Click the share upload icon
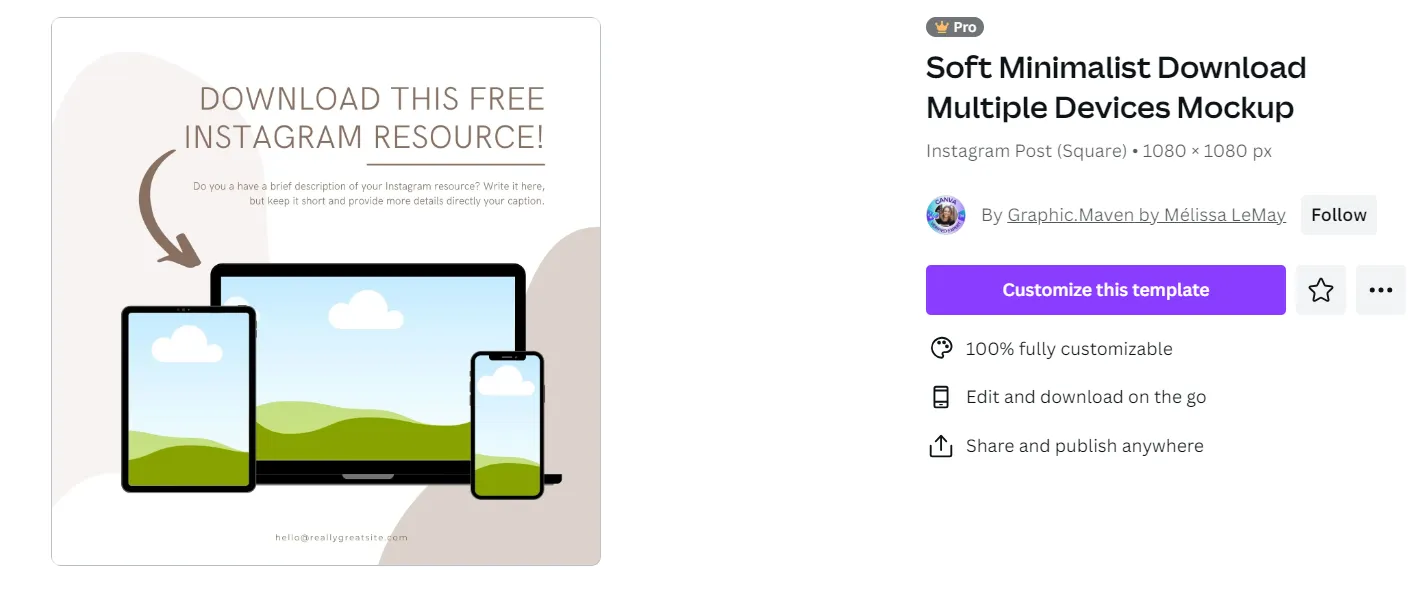 (x=940, y=446)
